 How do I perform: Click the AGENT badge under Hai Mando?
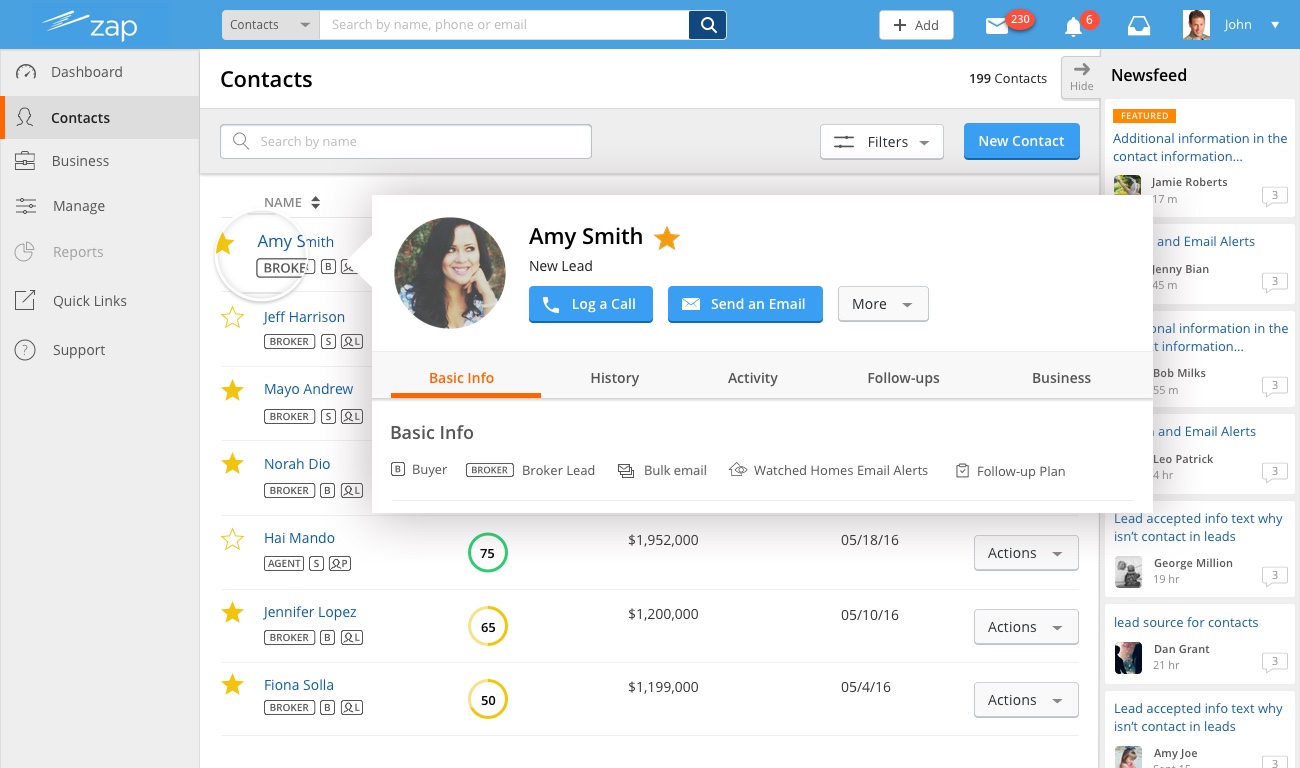[x=284, y=563]
